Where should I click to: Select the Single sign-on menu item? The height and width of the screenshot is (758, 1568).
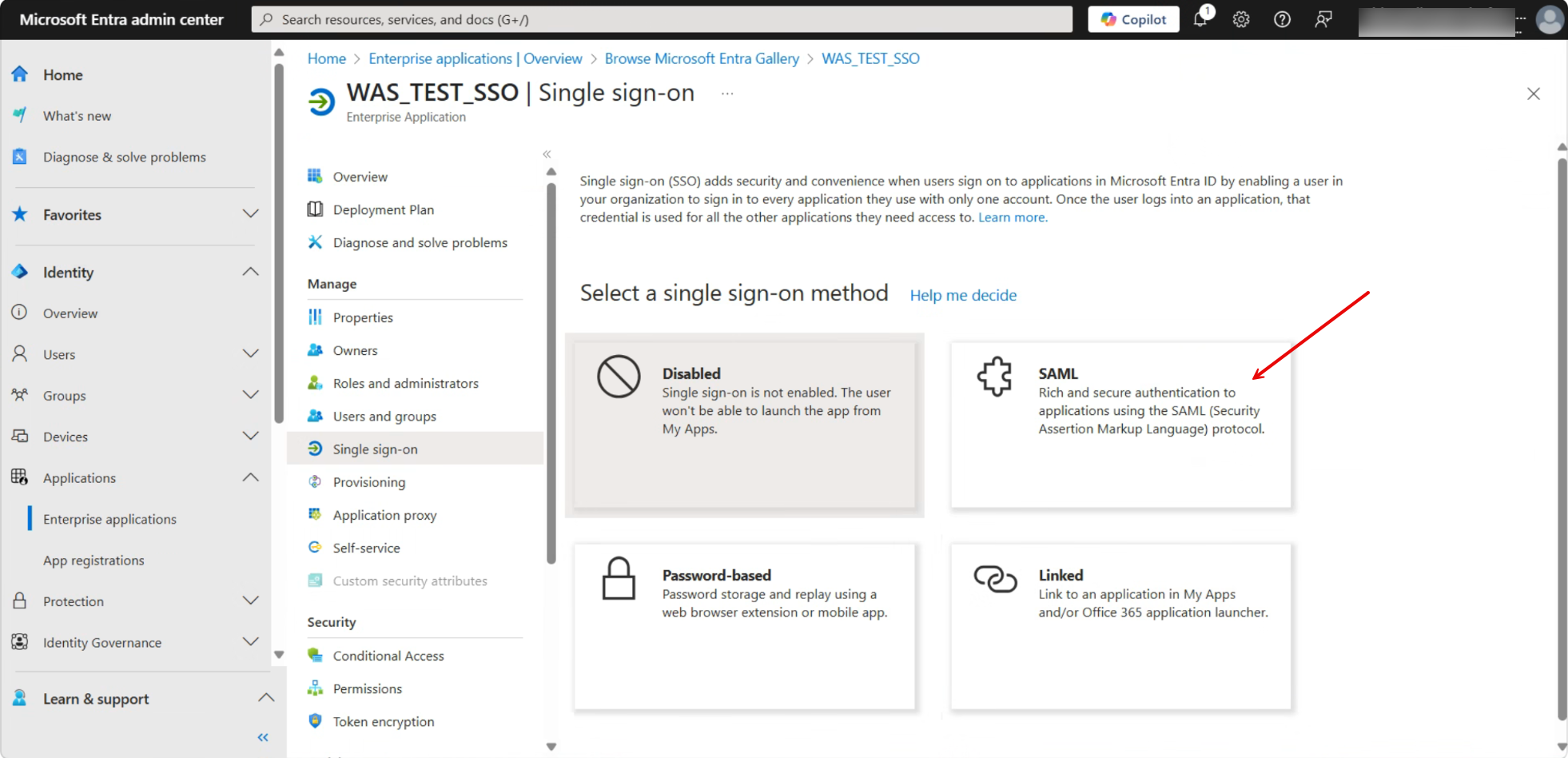coord(415,449)
